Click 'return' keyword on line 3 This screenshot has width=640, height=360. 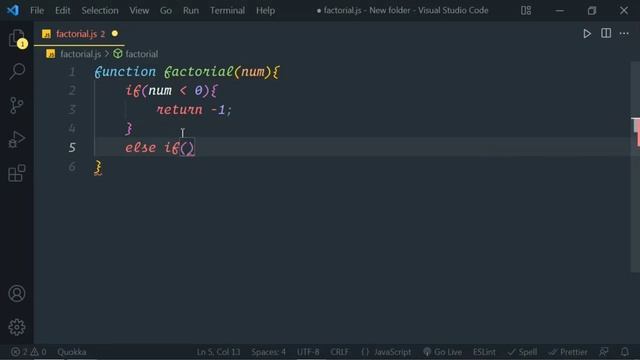click(x=180, y=109)
